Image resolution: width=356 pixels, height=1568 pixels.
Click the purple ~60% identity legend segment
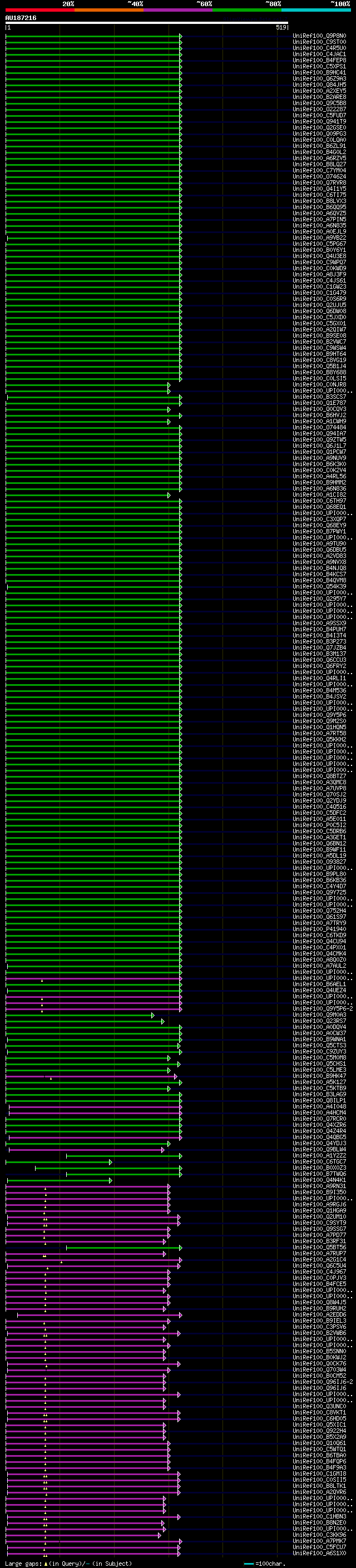(x=179, y=9)
